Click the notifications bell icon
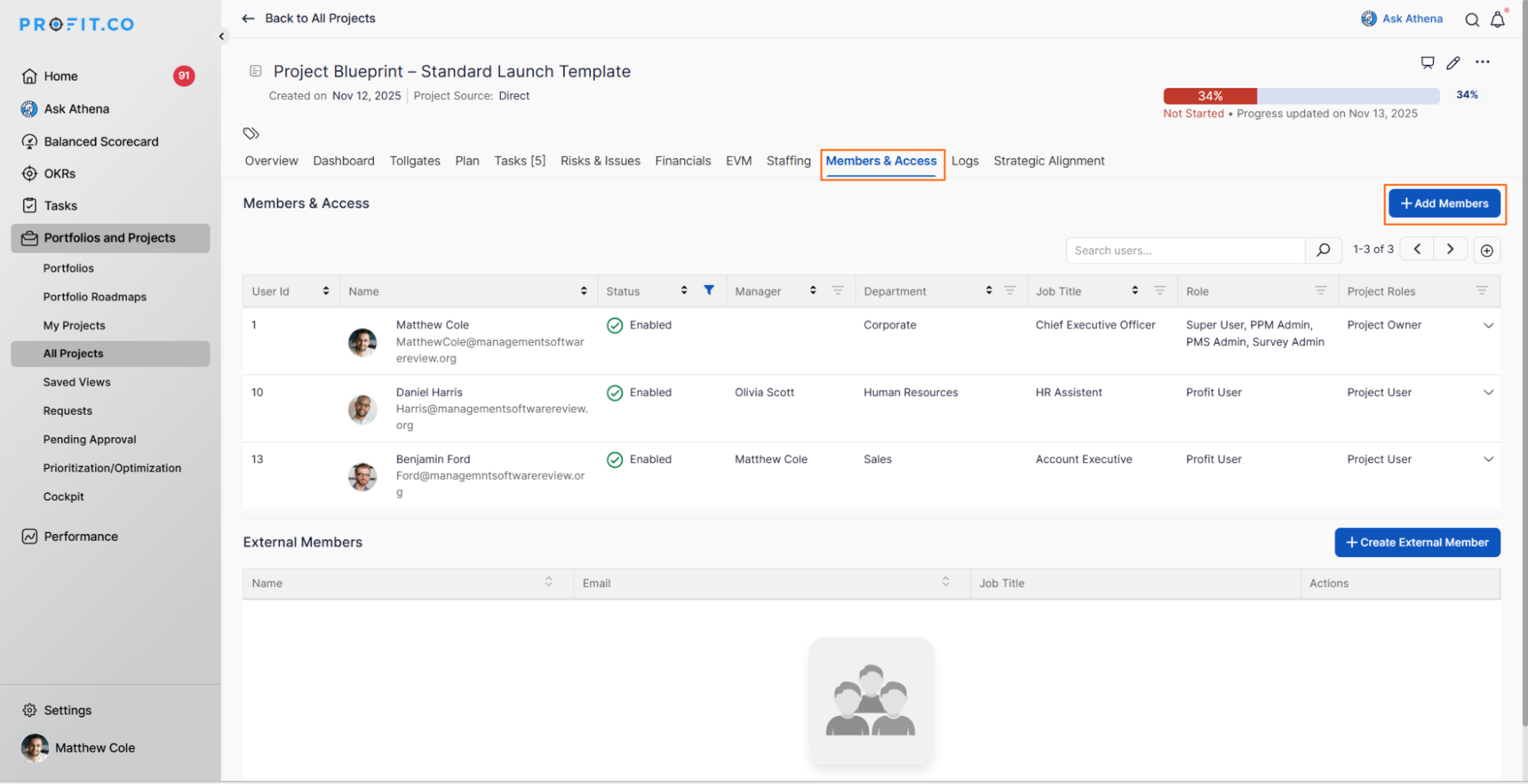 (x=1497, y=20)
